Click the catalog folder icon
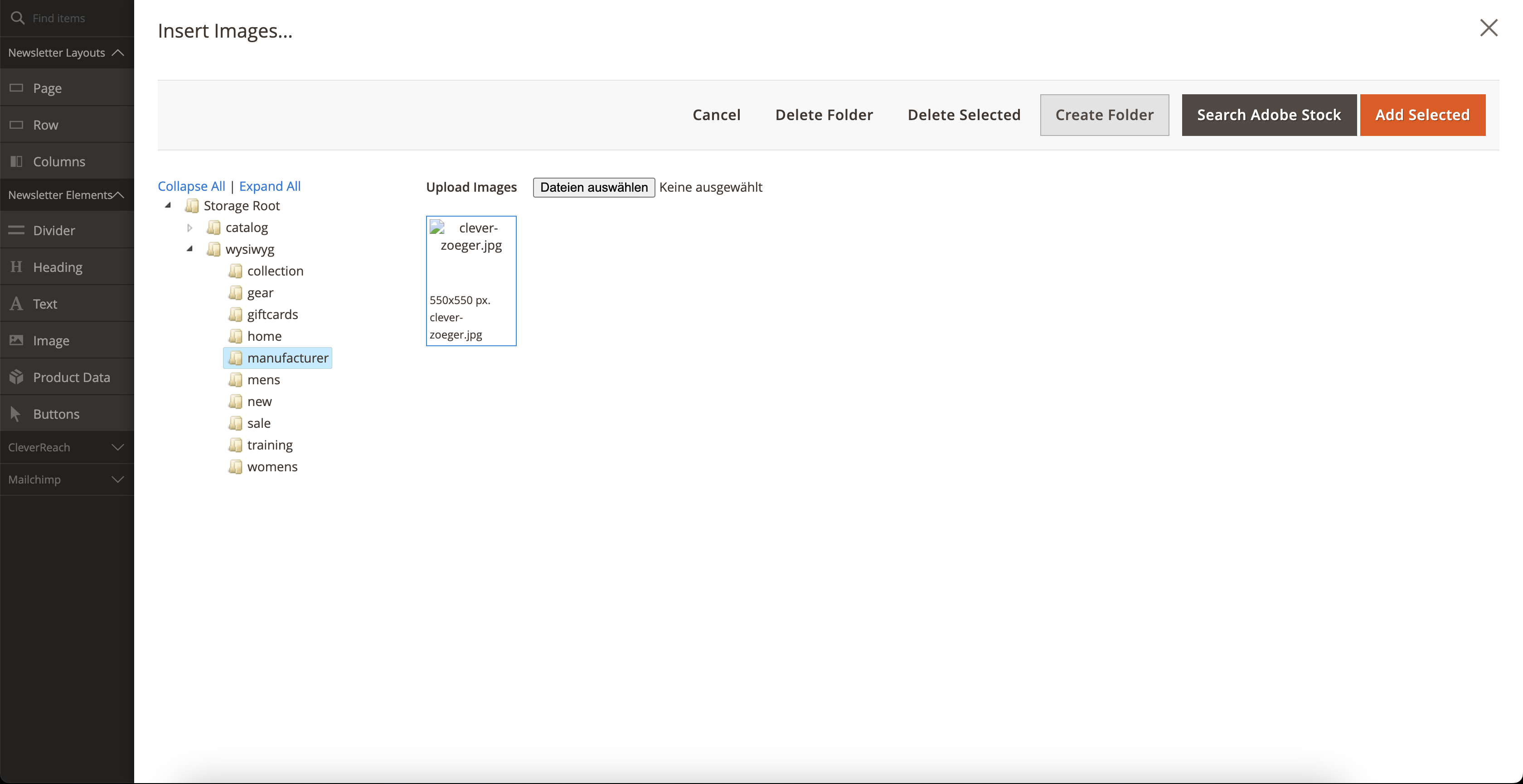The height and width of the screenshot is (784, 1523). [x=213, y=227]
